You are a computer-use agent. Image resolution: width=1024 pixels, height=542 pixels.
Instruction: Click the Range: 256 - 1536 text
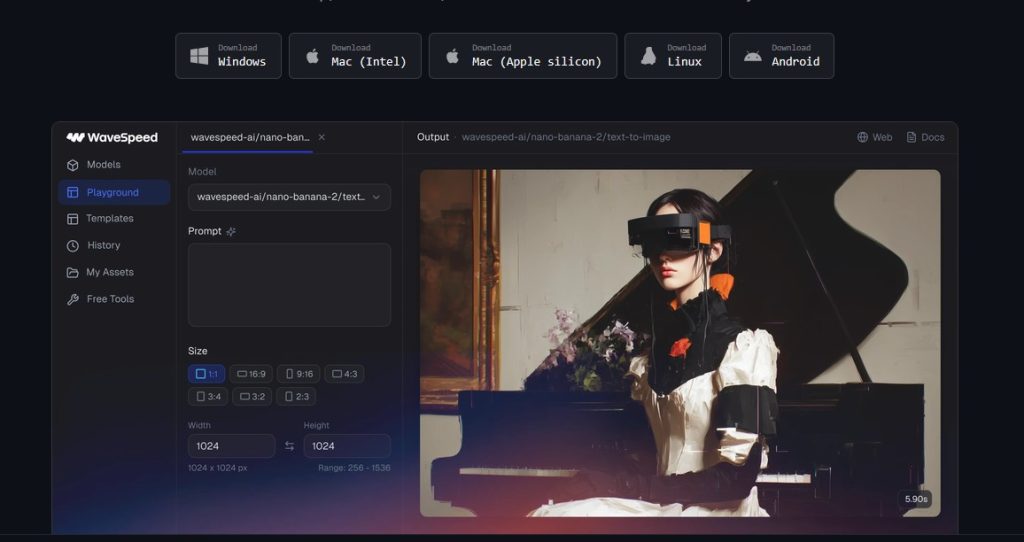[x=354, y=468]
